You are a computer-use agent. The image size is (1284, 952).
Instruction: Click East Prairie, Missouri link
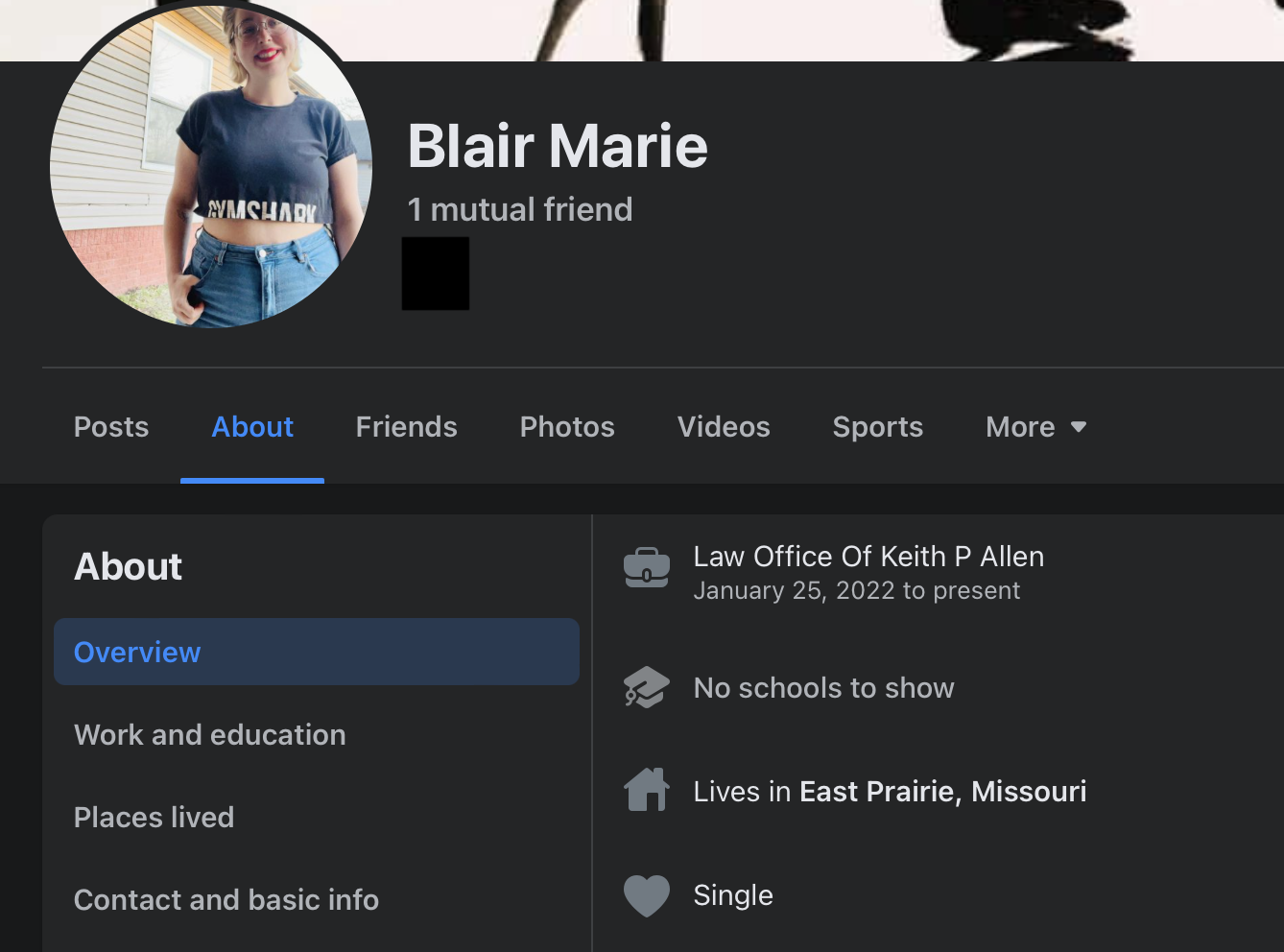(942, 792)
